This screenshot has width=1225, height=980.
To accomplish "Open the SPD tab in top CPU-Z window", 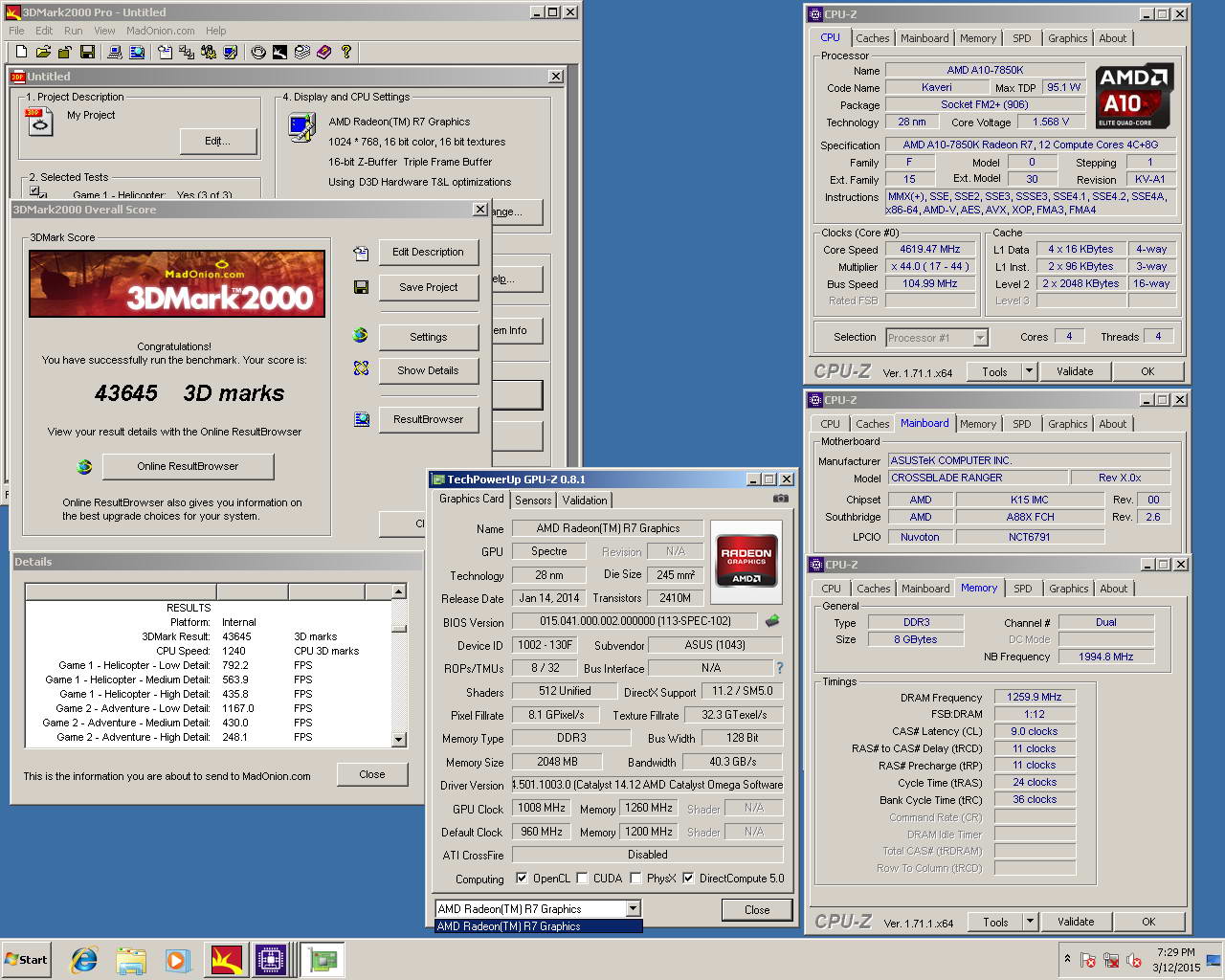I will 1022,38.
